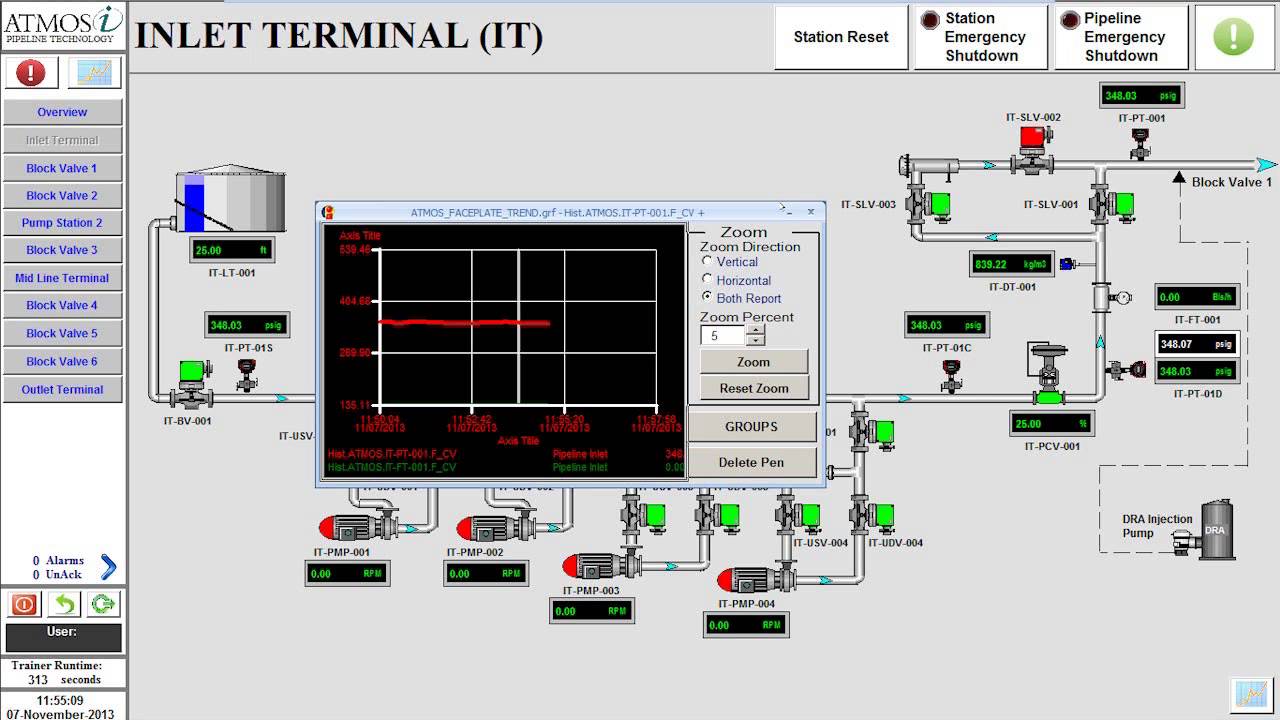The image size is (1280, 720).
Task: Click the Hist.ATMOS.IT-FT-001.F_CV pen legend
Action: tap(392, 467)
